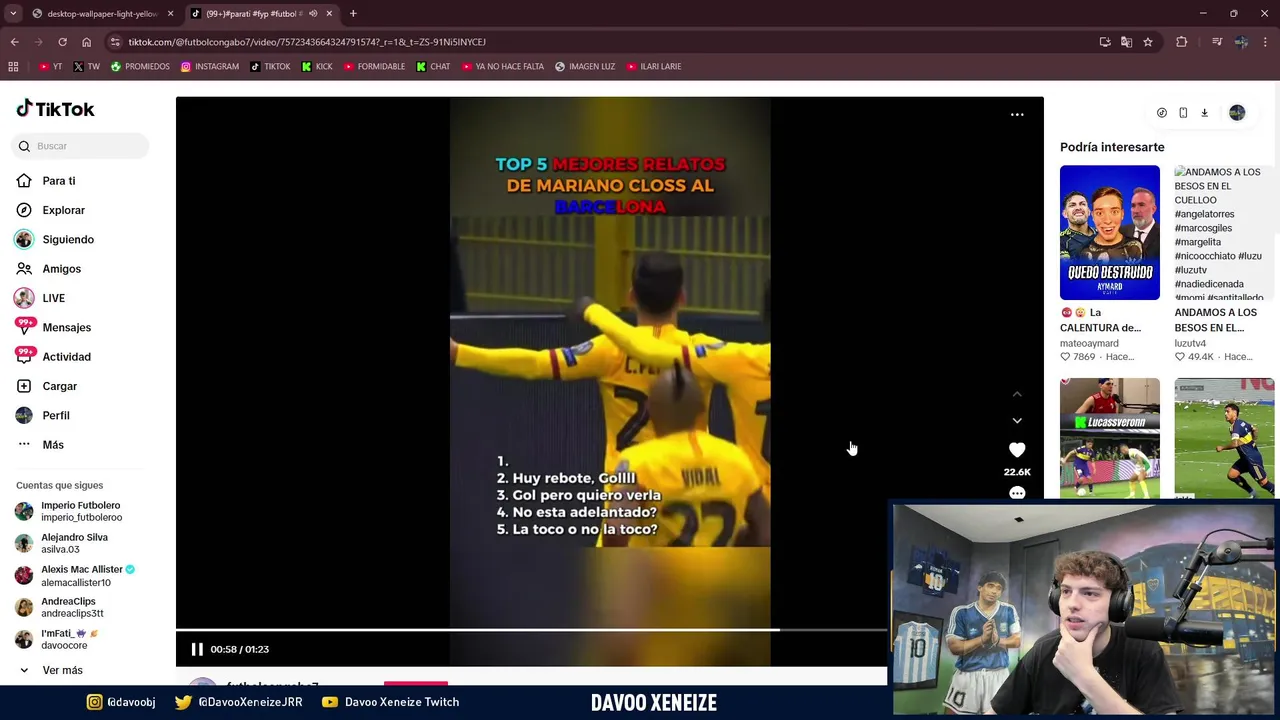Open the INSTAGRAM bookmark

210,67
